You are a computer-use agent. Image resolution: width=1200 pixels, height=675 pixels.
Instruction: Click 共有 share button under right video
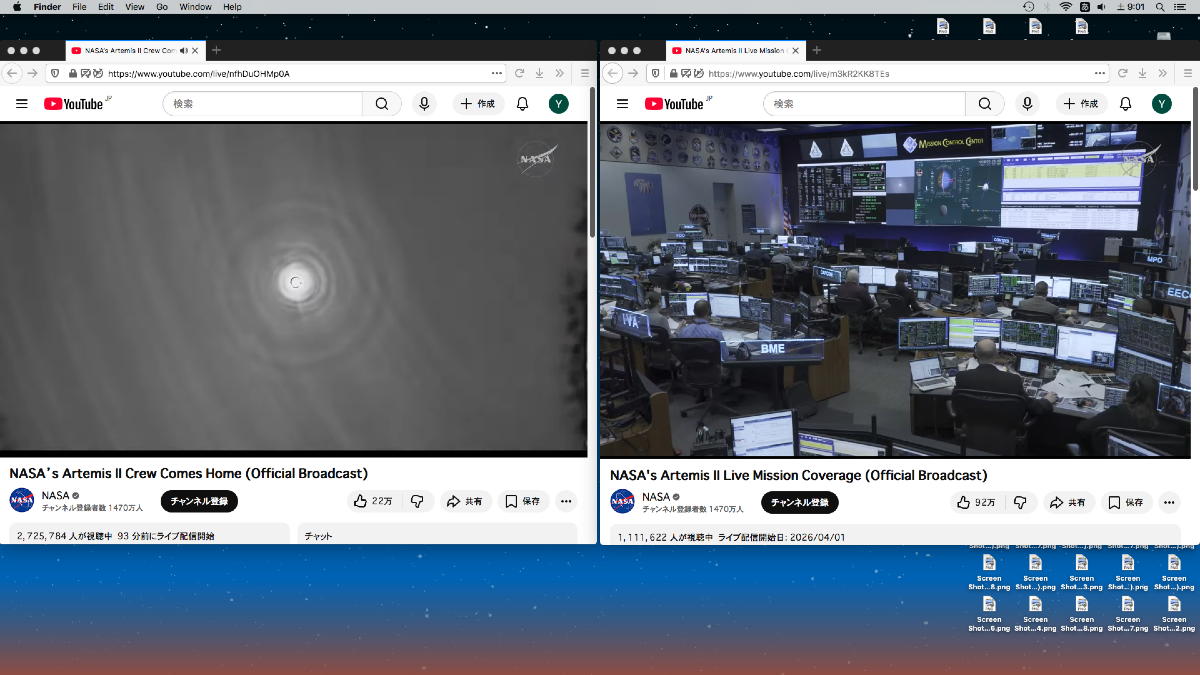coord(1068,502)
